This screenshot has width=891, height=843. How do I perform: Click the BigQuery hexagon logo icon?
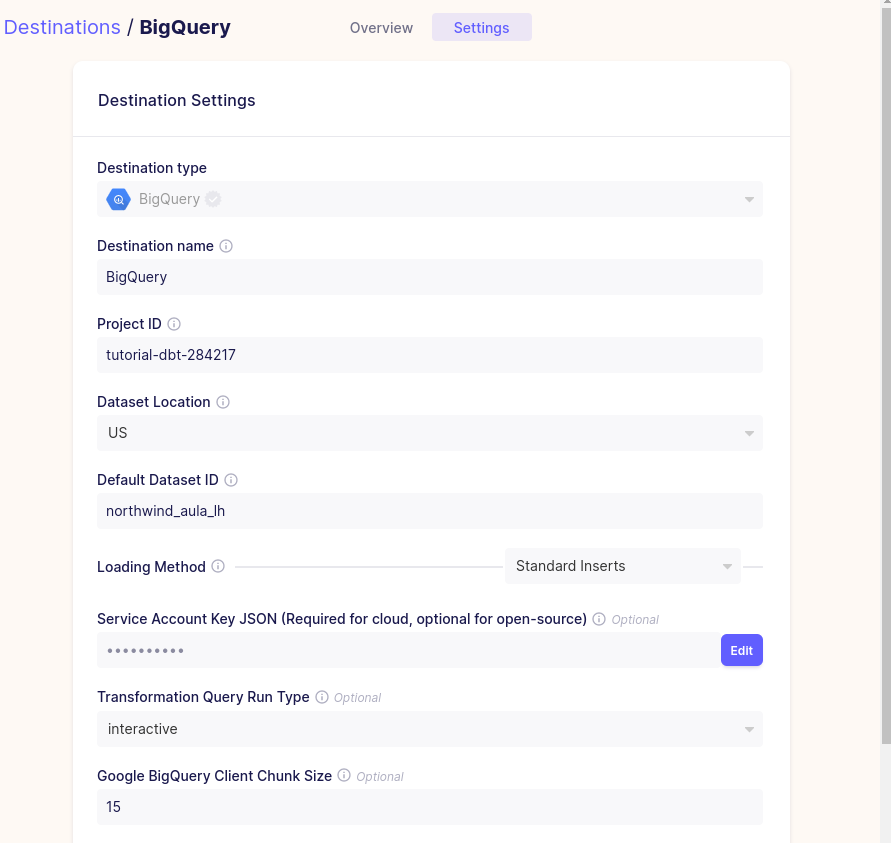pyautogui.click(x=118, y=199)
